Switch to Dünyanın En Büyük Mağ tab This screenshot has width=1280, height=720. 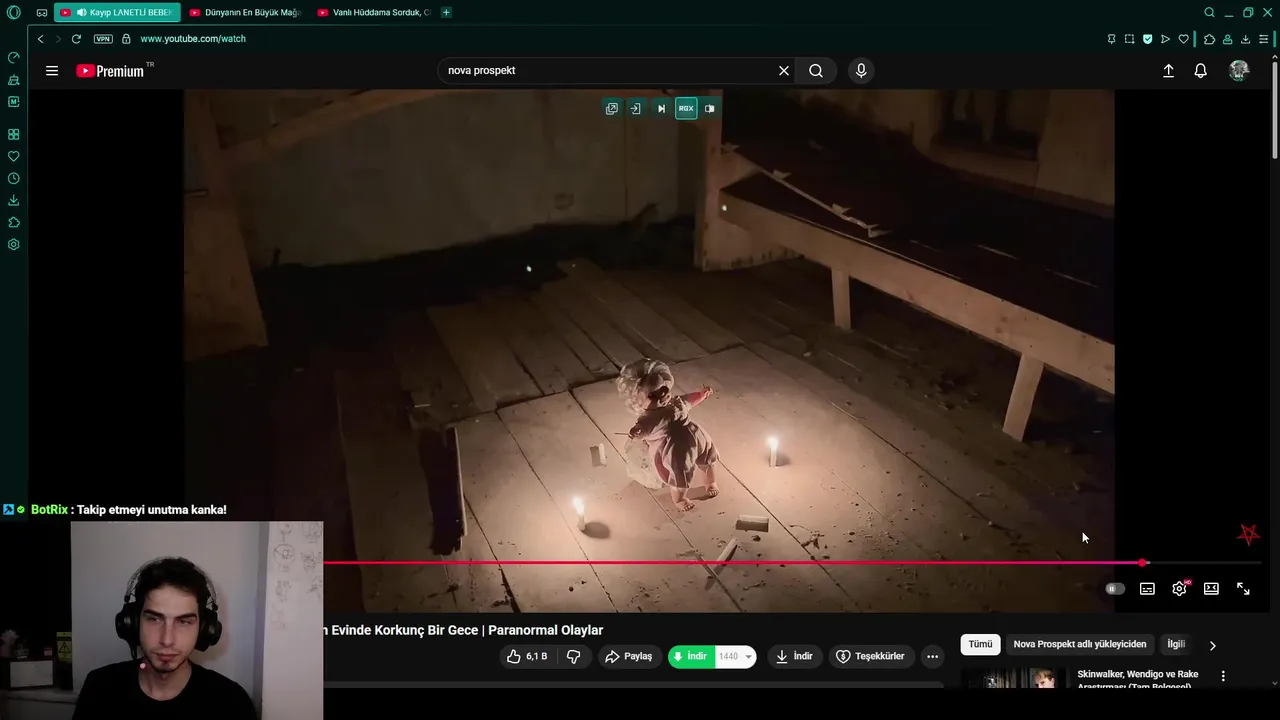click(x=244, y=13)
